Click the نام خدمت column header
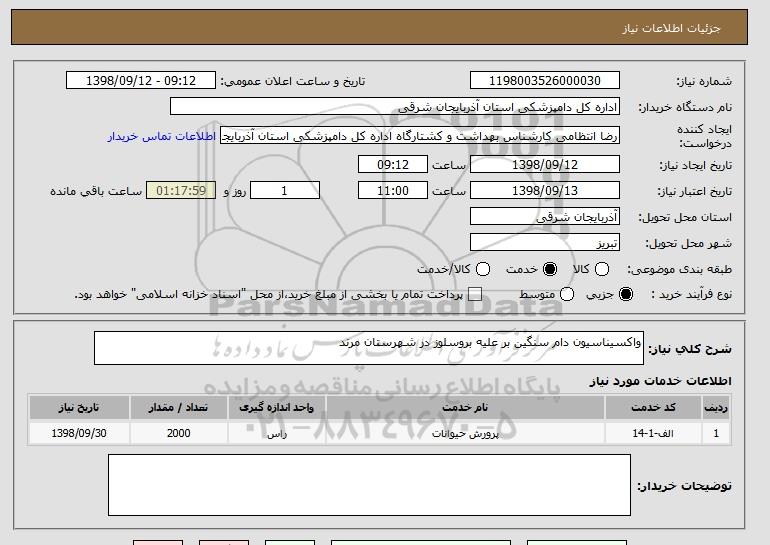 click(x=465, y=408)
